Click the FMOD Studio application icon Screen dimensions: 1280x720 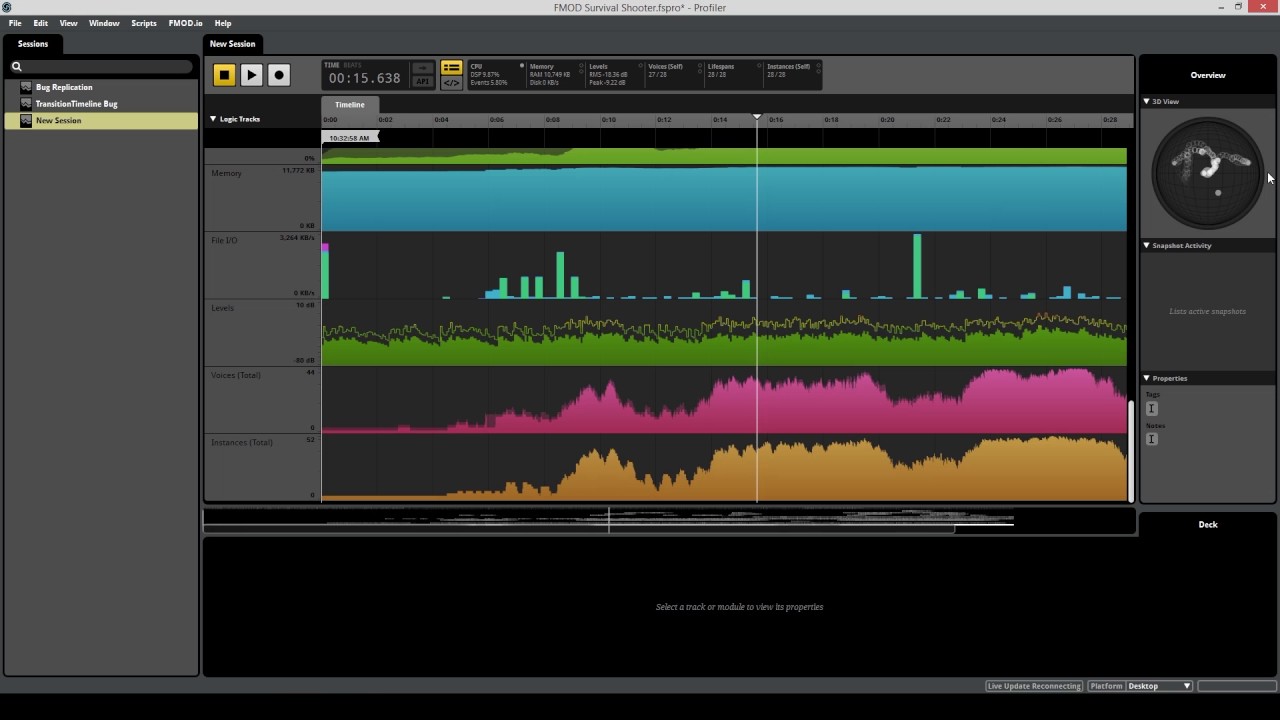tap(8, 7)
